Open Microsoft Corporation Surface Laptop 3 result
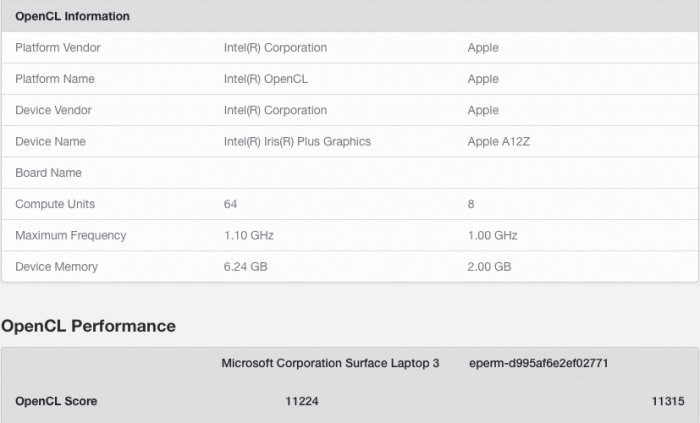Screen dimensions: 700x423 (x=330, y=363)
